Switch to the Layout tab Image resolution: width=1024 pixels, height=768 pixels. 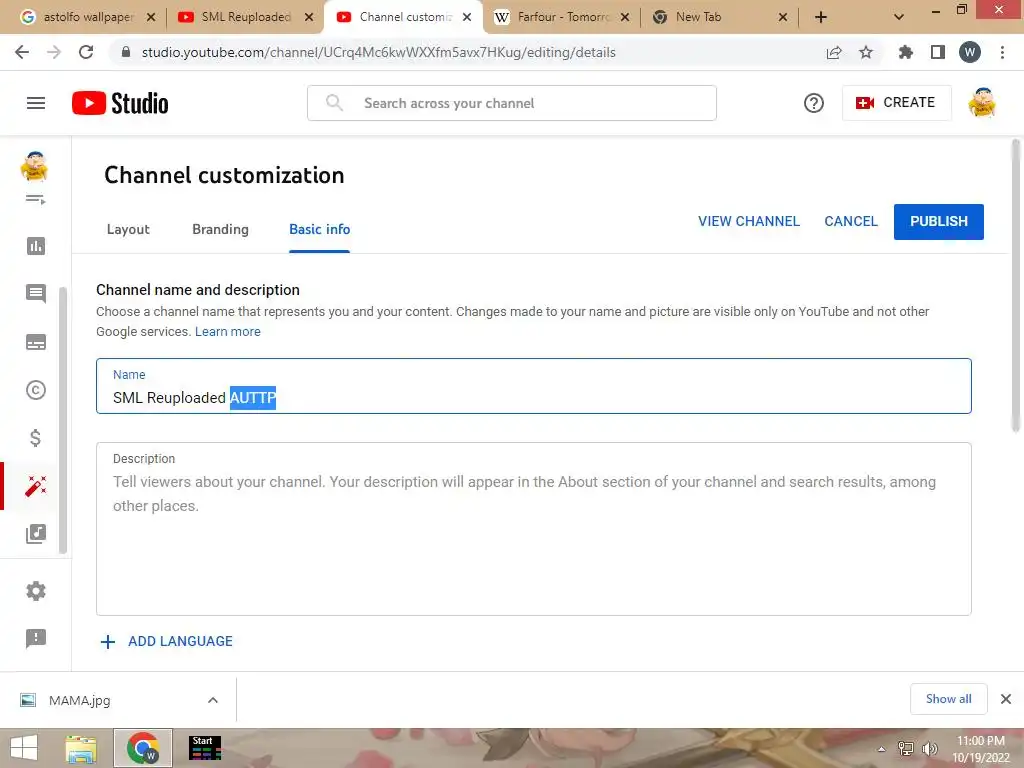128,229
